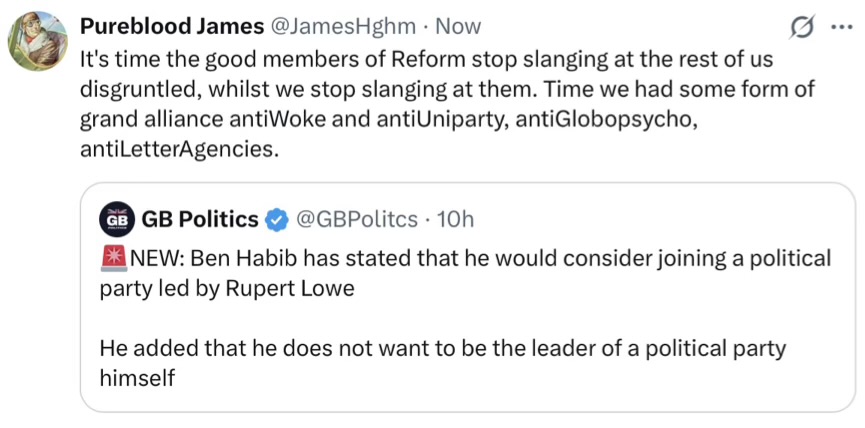The width and height of the screenshot is (865, 428).
Task: Open the GB Politics account name
Action: [200, 219]
